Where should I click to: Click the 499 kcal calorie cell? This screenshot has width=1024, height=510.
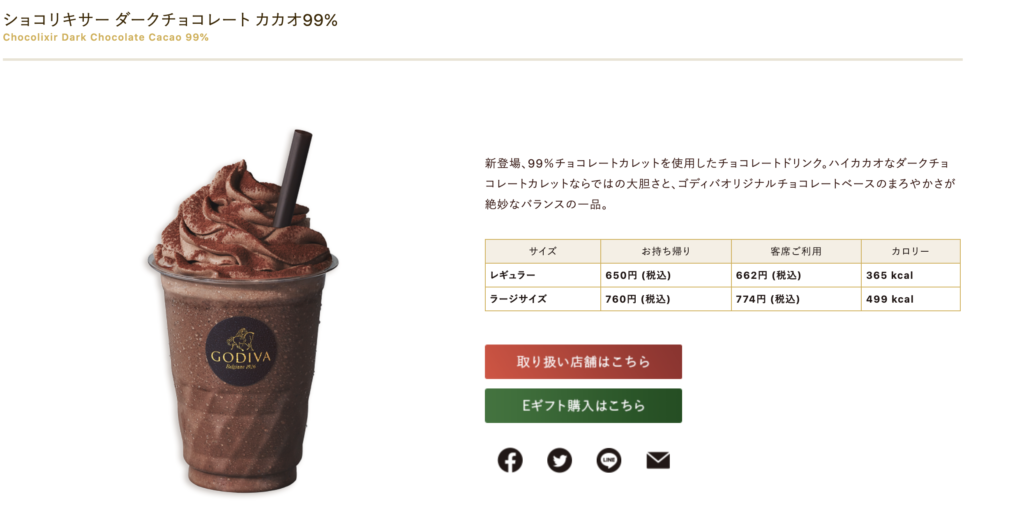910,299
